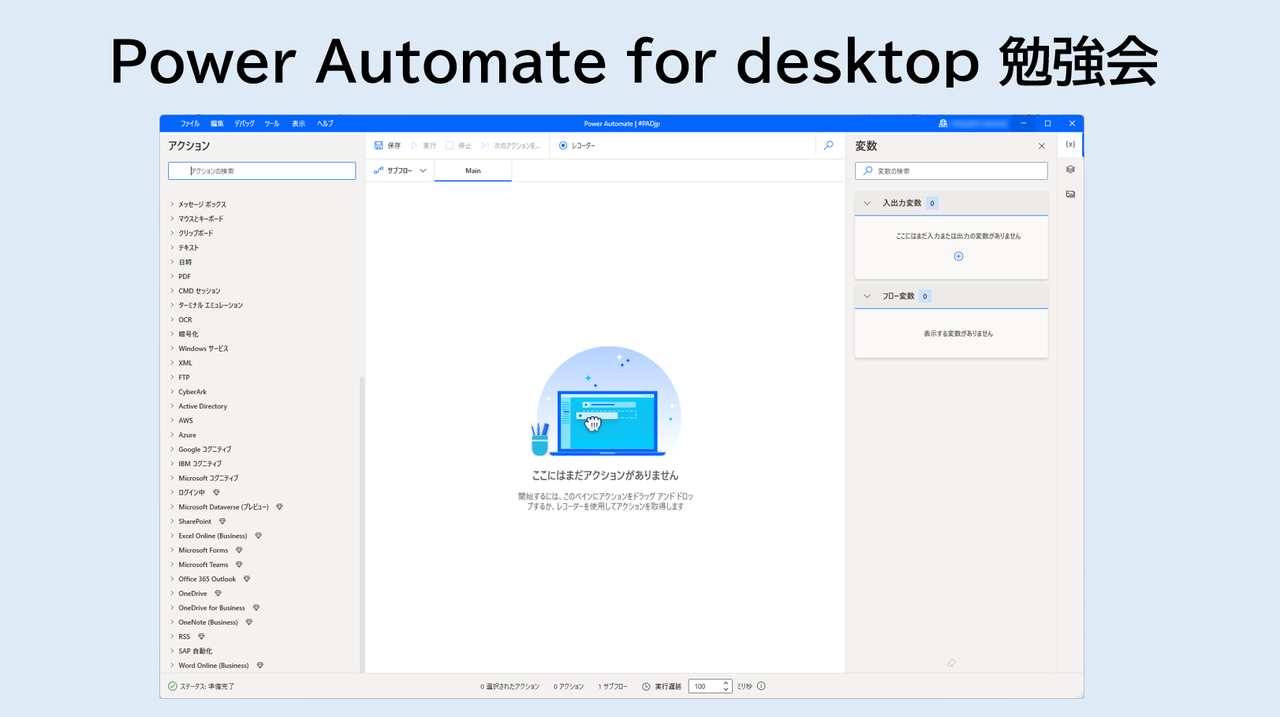Select the UI elements pane icon below {x}
Image resolution: width=1280 pixels, height=717 pixels.
pyautogui.click(x=1069, y=169)
